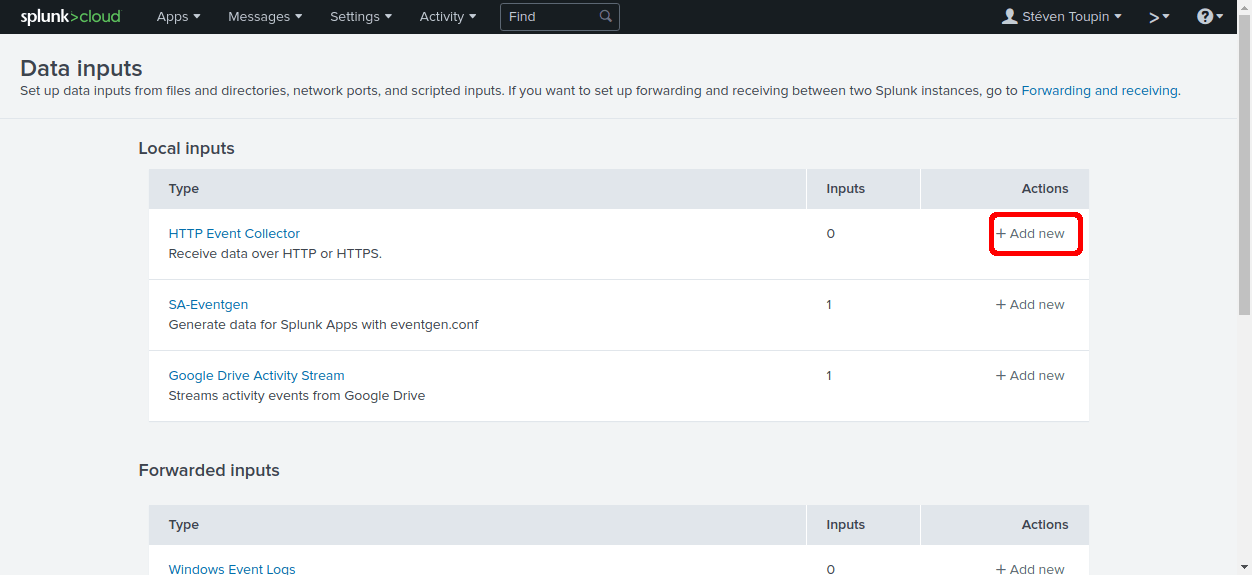Image resolution: width=1252 pixels, height=575 pixels.
Task: Focus the Find search box
Action: click(x=559, y=17)
